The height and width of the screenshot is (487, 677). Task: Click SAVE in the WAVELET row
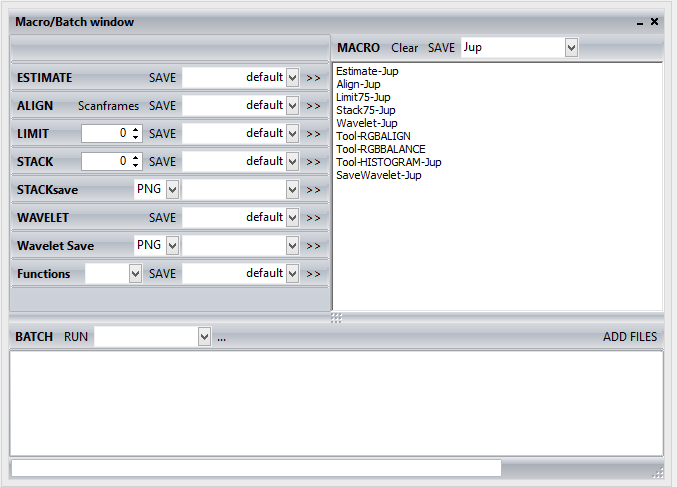point(162,218)
